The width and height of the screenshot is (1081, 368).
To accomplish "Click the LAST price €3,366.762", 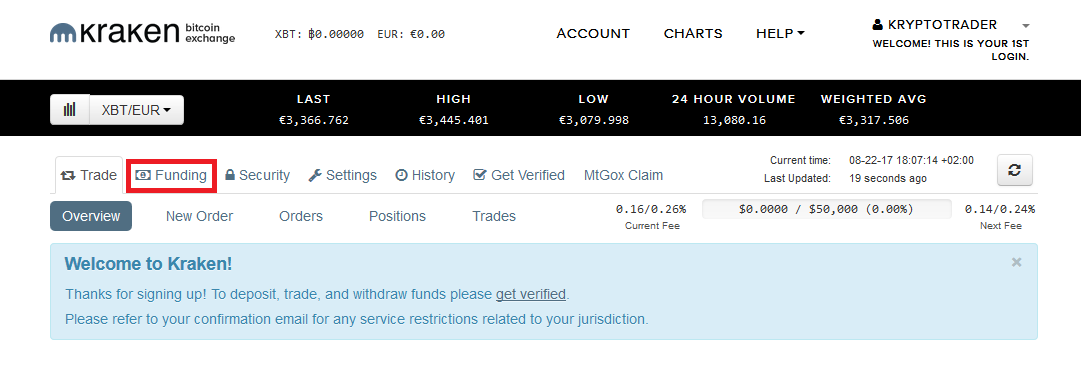I will [314, 121].
